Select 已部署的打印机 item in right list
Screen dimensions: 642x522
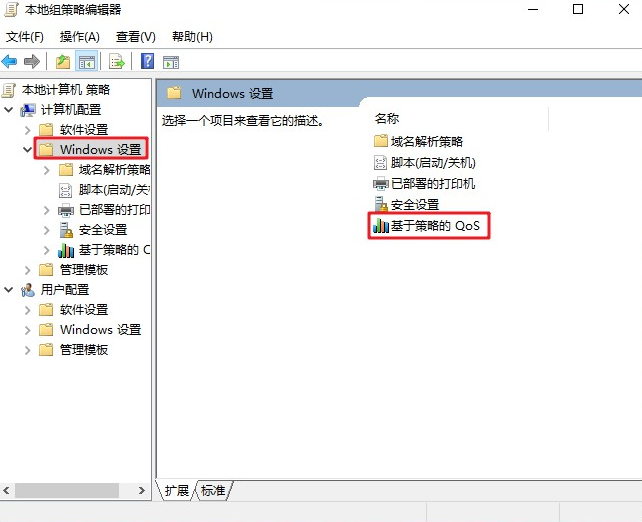(424, 184)
